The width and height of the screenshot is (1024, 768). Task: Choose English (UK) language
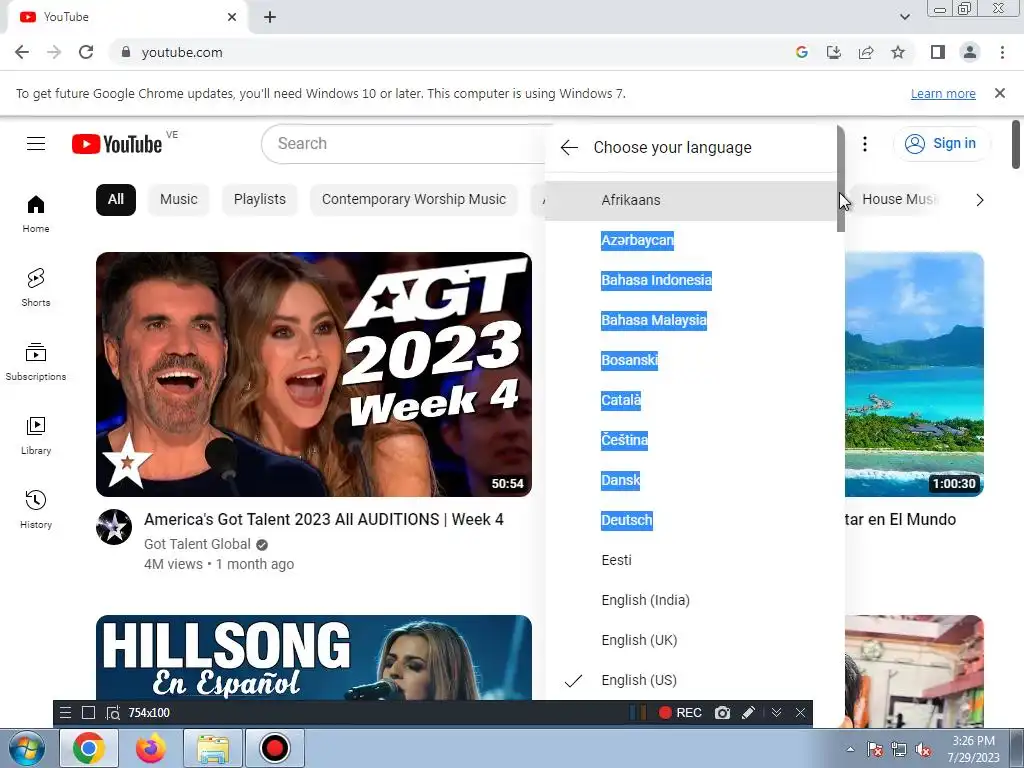(x=691, y=640)
